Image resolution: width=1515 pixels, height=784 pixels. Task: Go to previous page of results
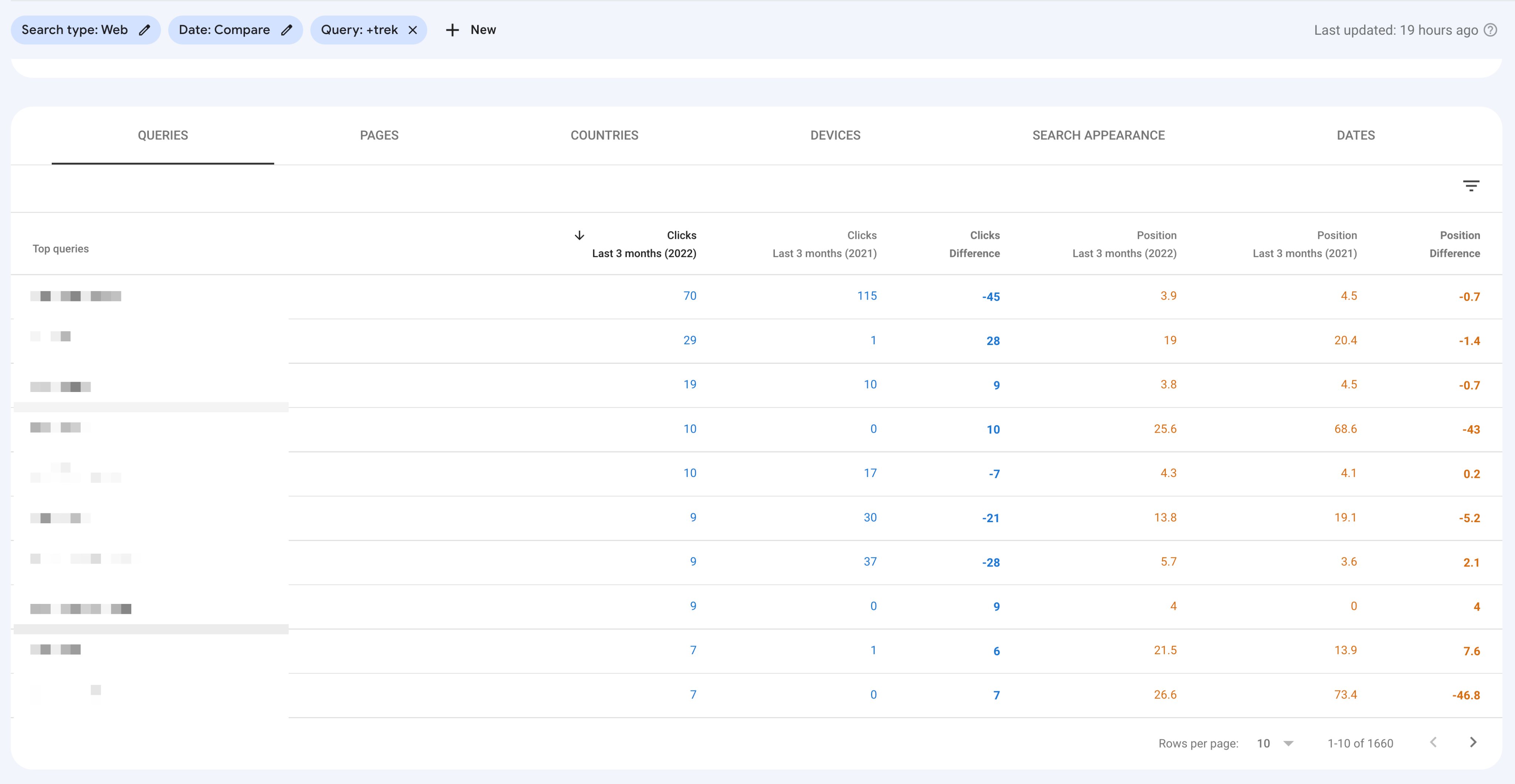[1433, 742]
